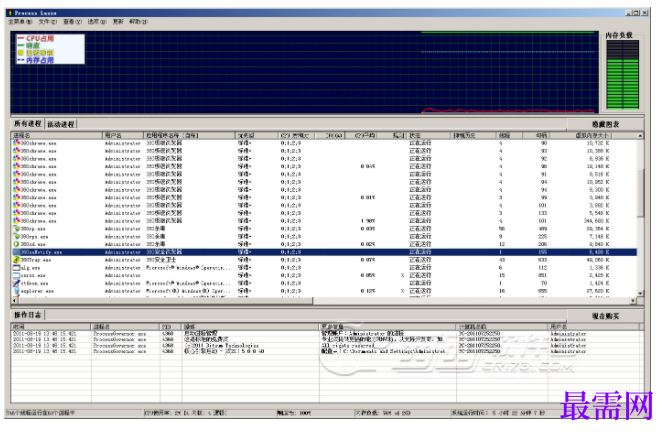
Task: Open the 主菜单 menu
Action: tap(20, 21)
